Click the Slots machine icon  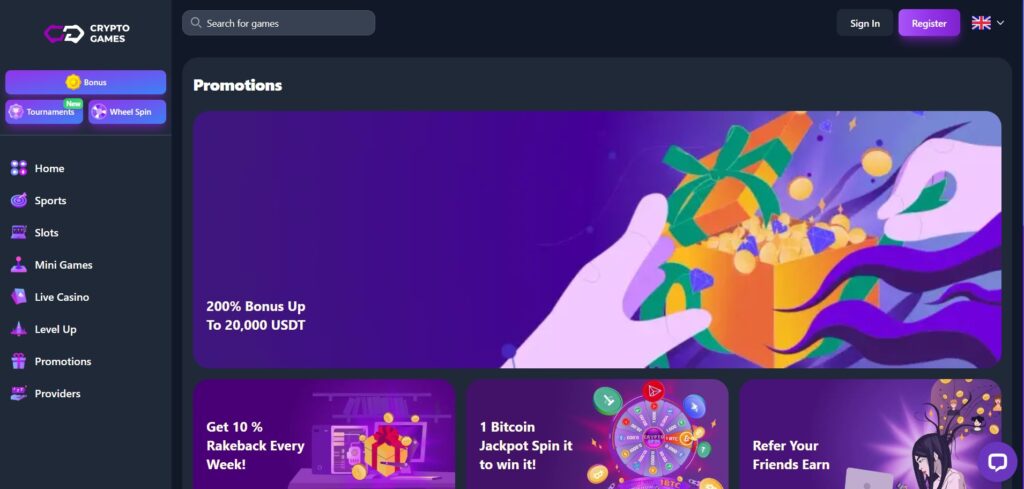point(19,232)
